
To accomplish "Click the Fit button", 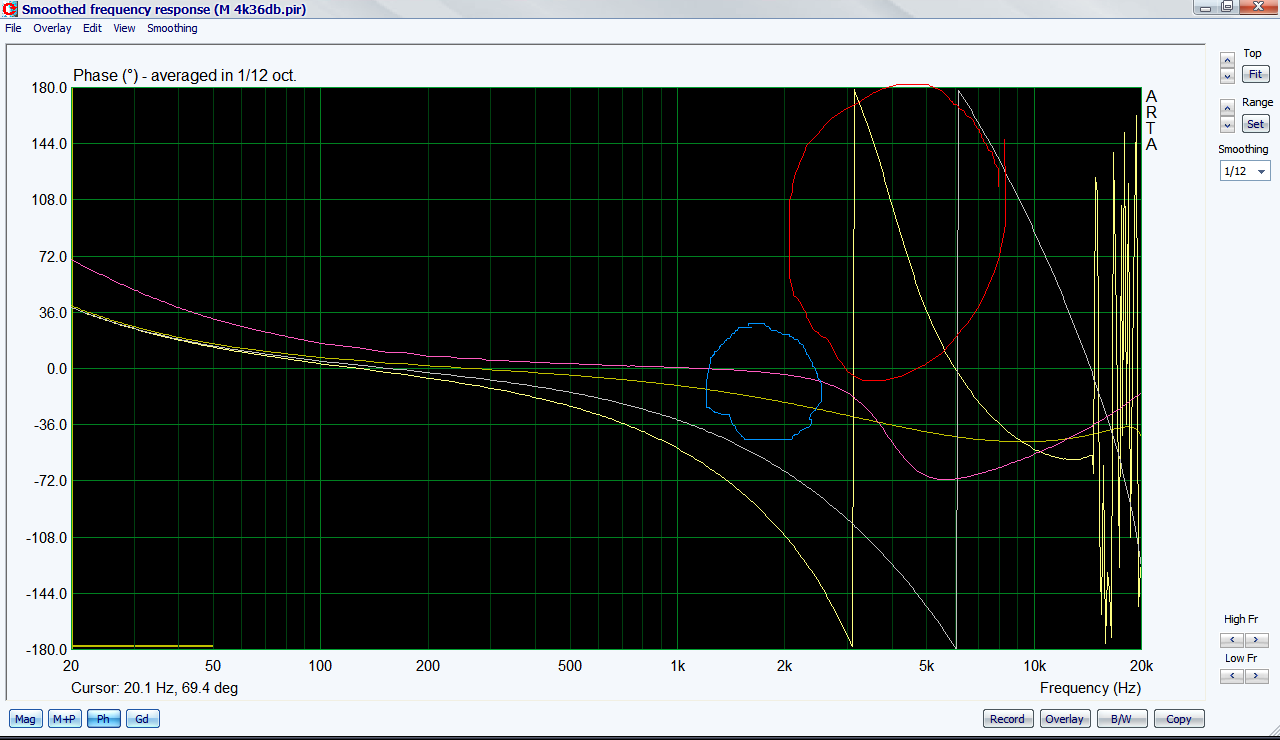I will click(1255, 75).
